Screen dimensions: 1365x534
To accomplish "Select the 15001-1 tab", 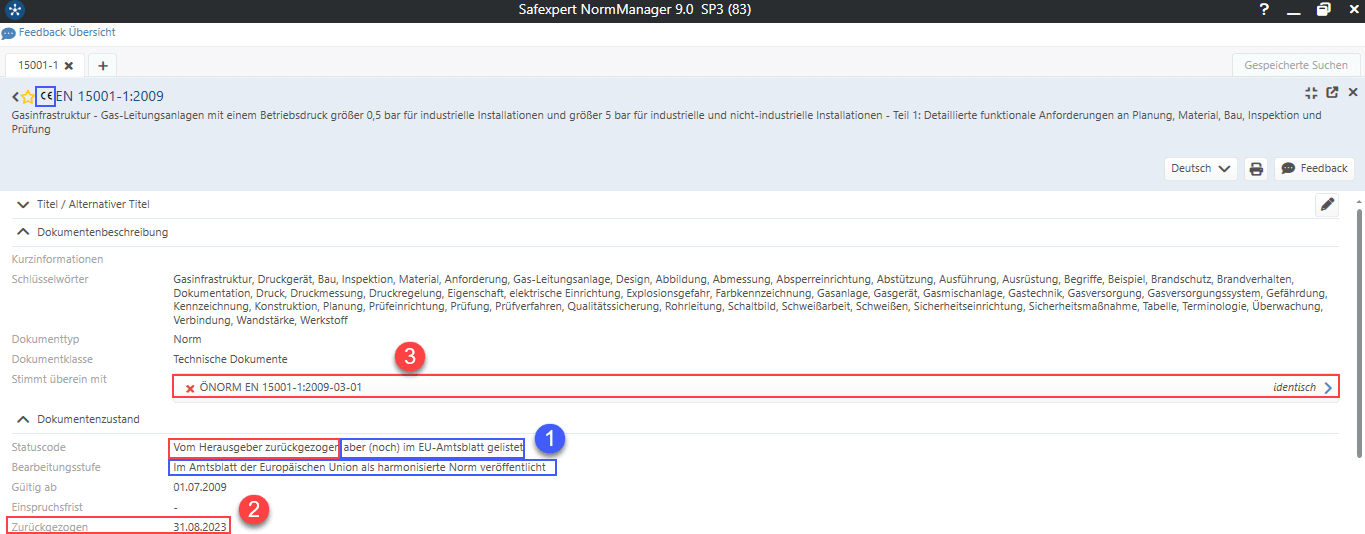I will click(37, 65).
